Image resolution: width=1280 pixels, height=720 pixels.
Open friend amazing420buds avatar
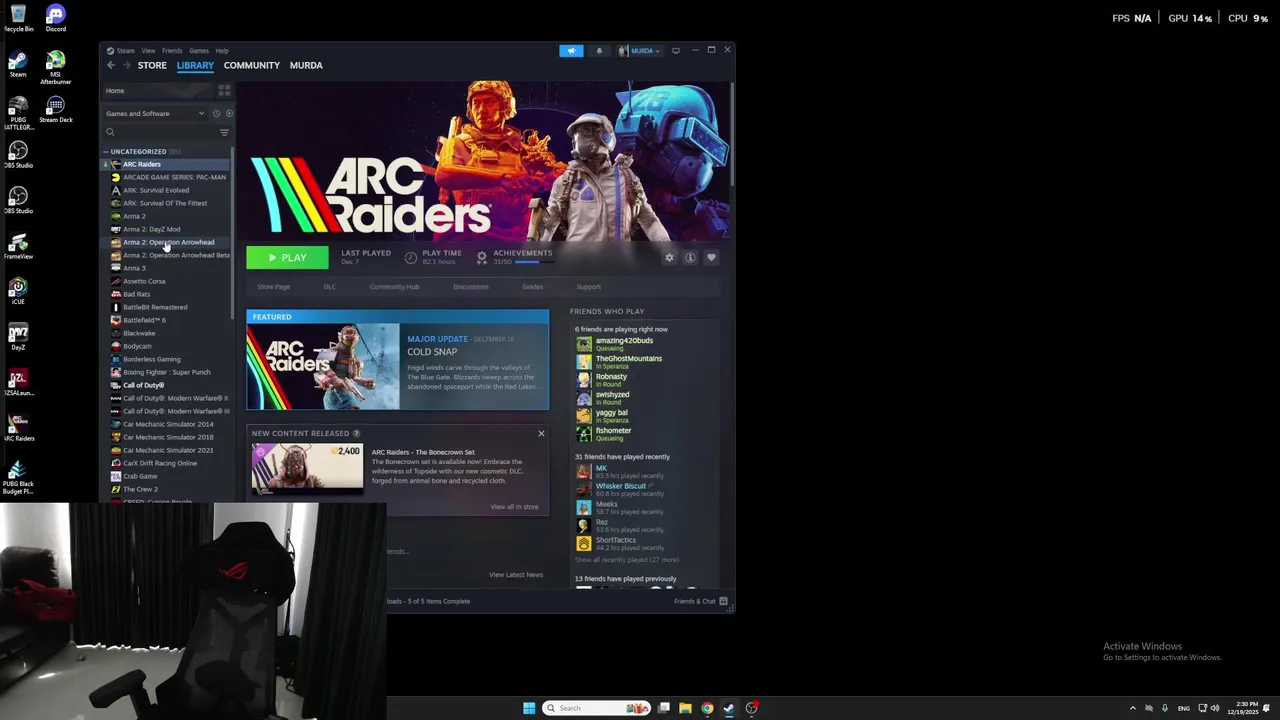coord(583,344)
